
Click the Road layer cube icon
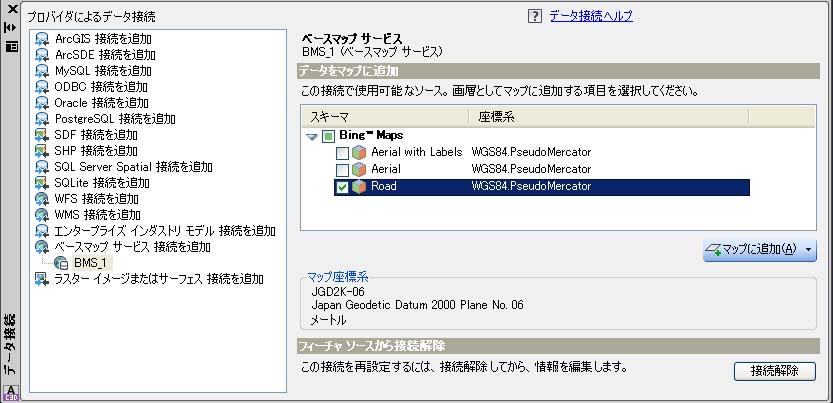click(x=359, y=187)
